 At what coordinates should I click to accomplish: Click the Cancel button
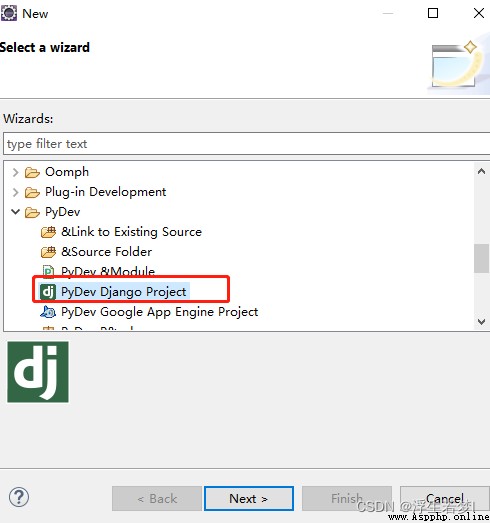click(445, 498)
